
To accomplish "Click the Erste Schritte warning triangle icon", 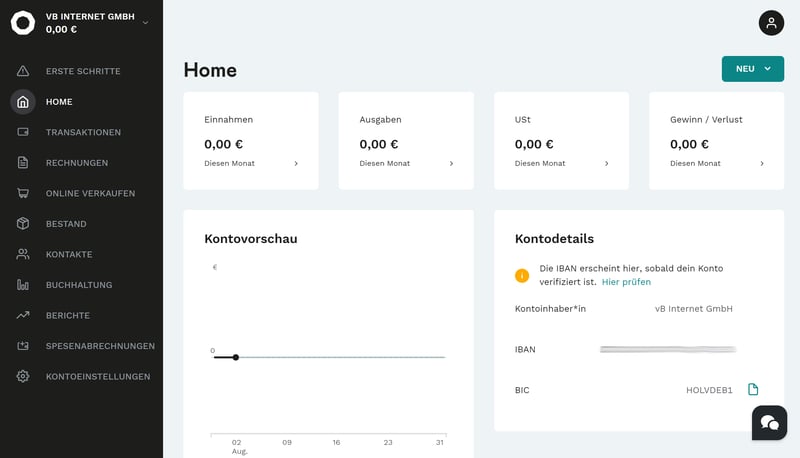I will (x=23, y=71).
